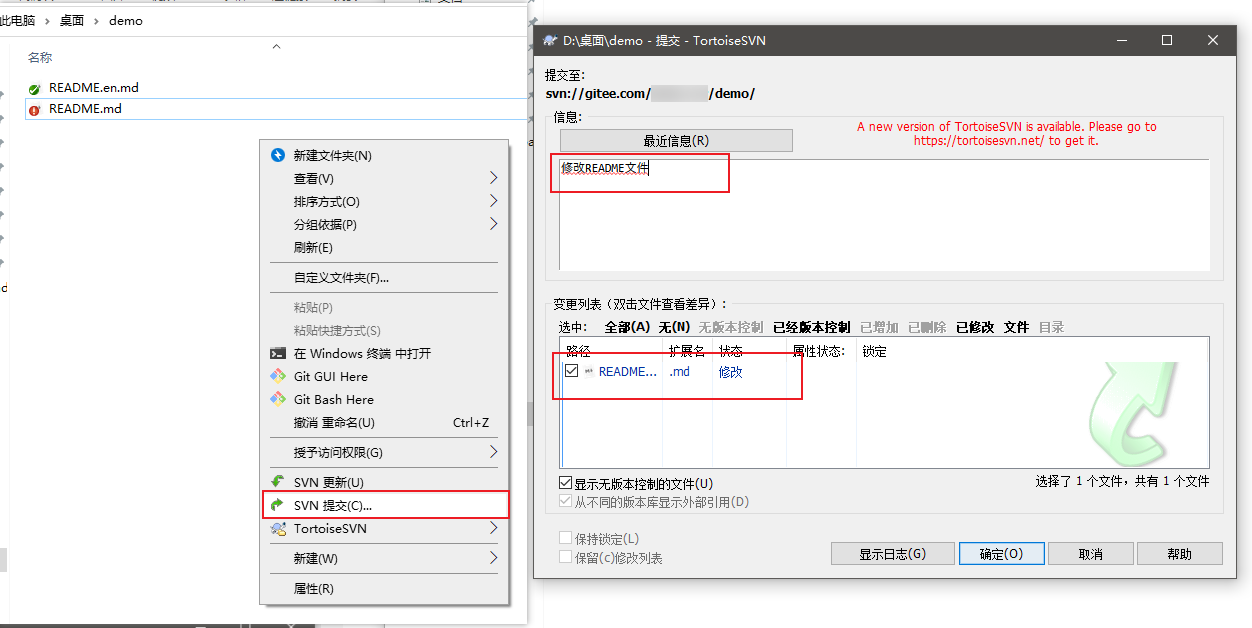The height and width of the screenshot is (628, 1252).
Task: Click 桌面 in the address breadcrumb
Action: [x=72, y=21]
